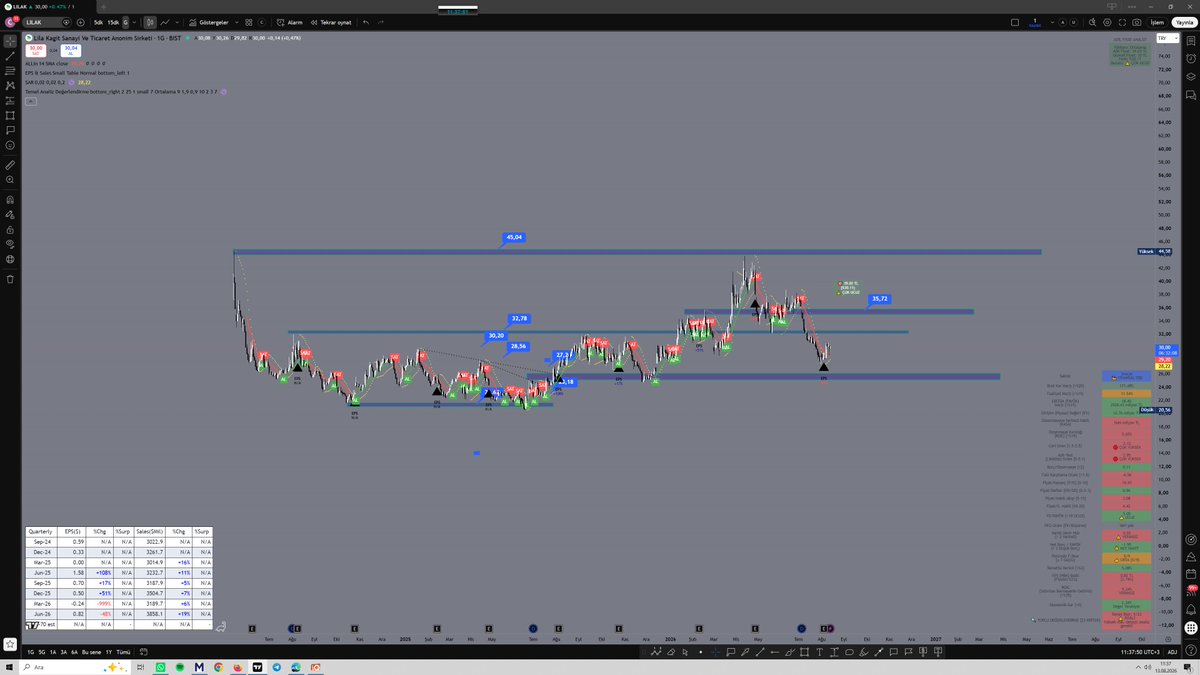
Task: Select the text T tool in bottom toolbar
Action: tap(819, 652)
